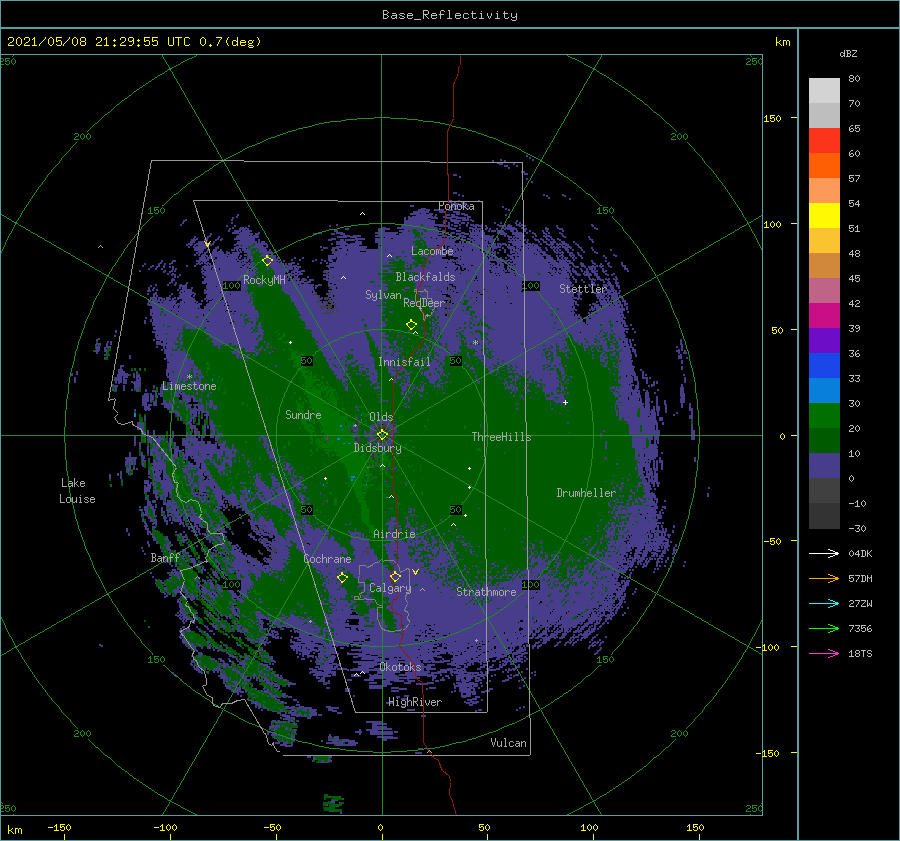Viewport: 900px width, 841px height.
Task: Click the Drumheller city label
Action: click(586, 493)
